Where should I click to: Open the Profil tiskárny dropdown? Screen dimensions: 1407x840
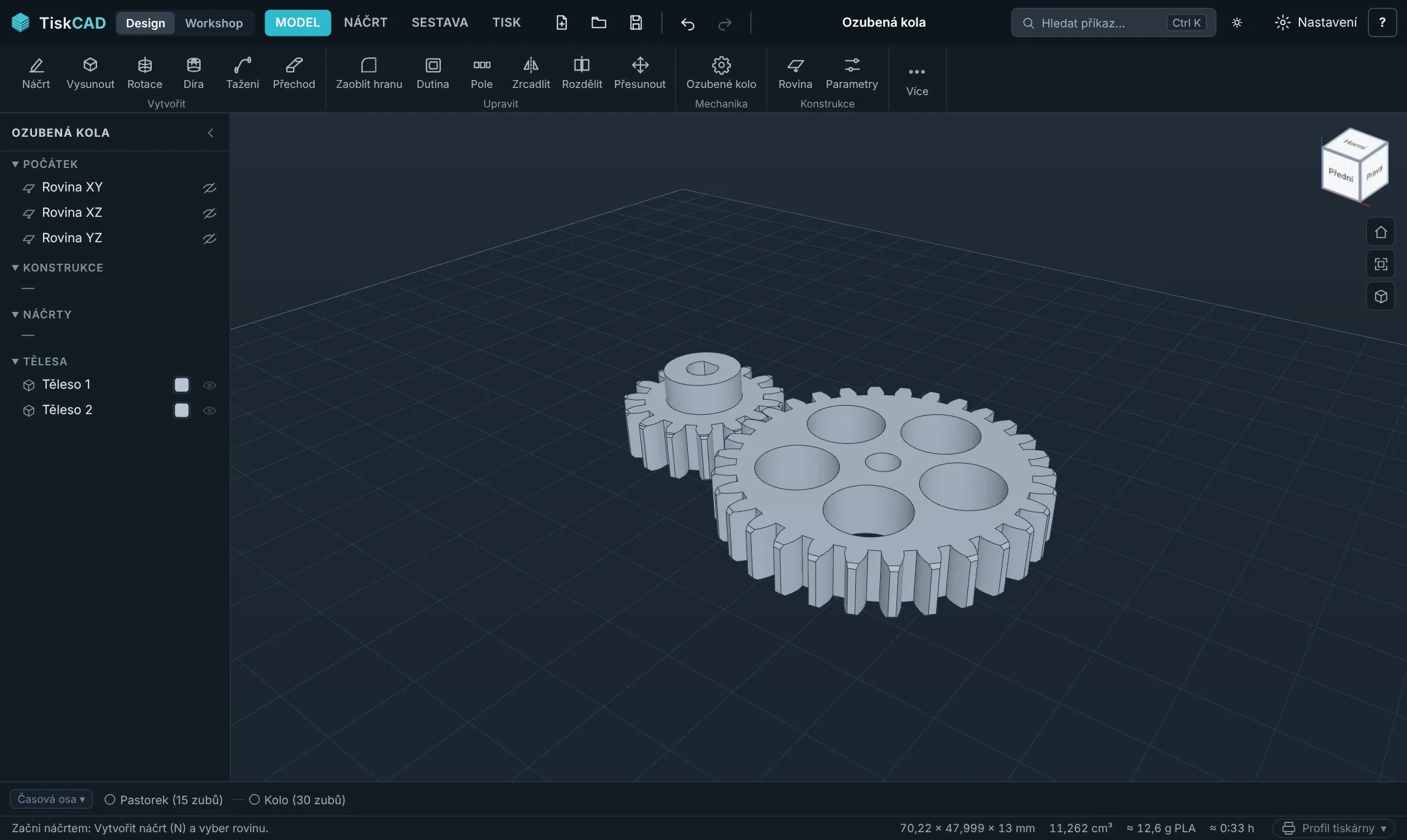[x=1333, y=828]
